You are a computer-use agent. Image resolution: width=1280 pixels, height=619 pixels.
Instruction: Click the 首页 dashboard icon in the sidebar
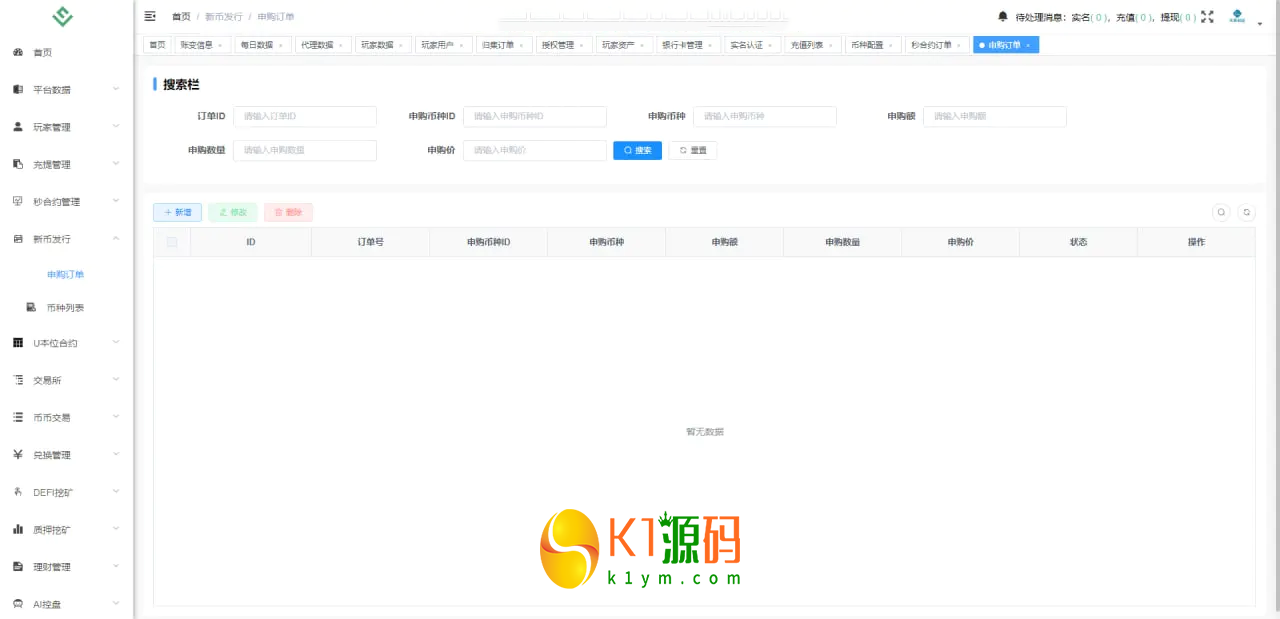coord(18,52)
